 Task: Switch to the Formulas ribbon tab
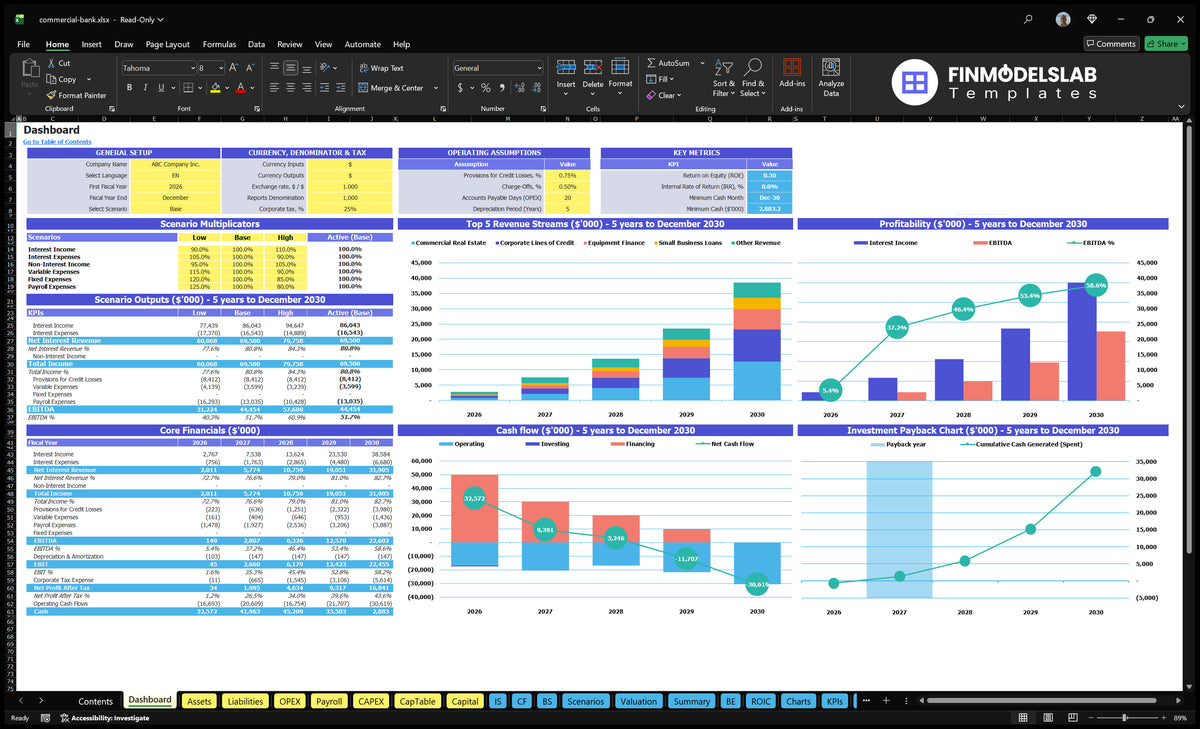[219, 44]
